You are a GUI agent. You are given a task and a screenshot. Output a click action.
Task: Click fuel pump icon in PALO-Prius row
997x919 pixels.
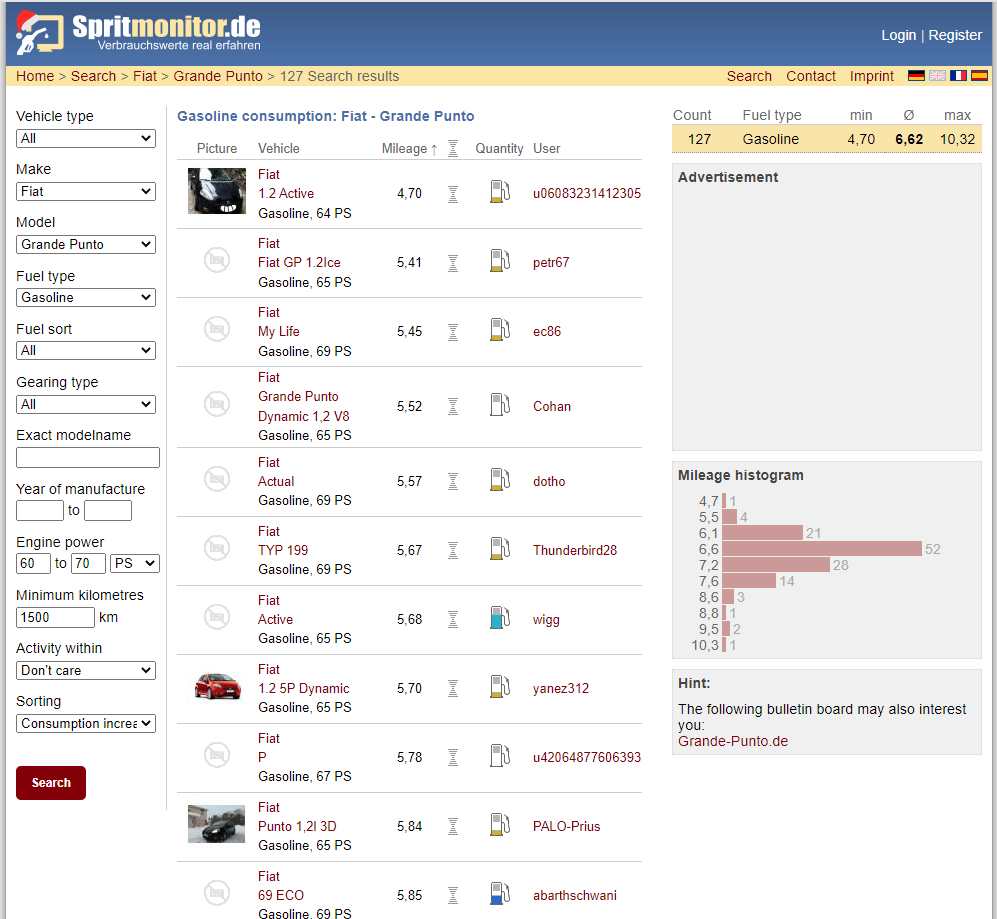[500, 825]
